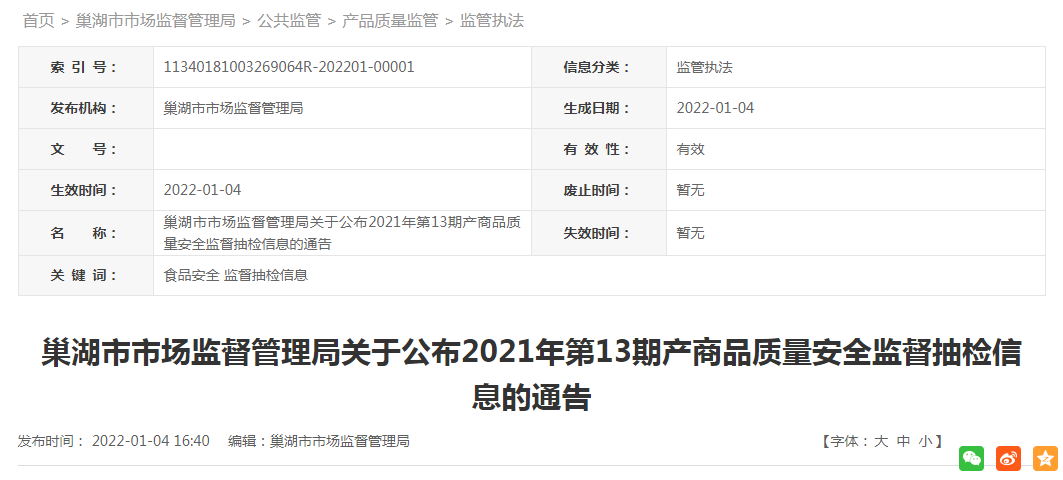Image resolution: width=1063 pixels, height=480 pixels.
Task: Open 产品质量监管 breadcrumb link
Action: (390, 21)
